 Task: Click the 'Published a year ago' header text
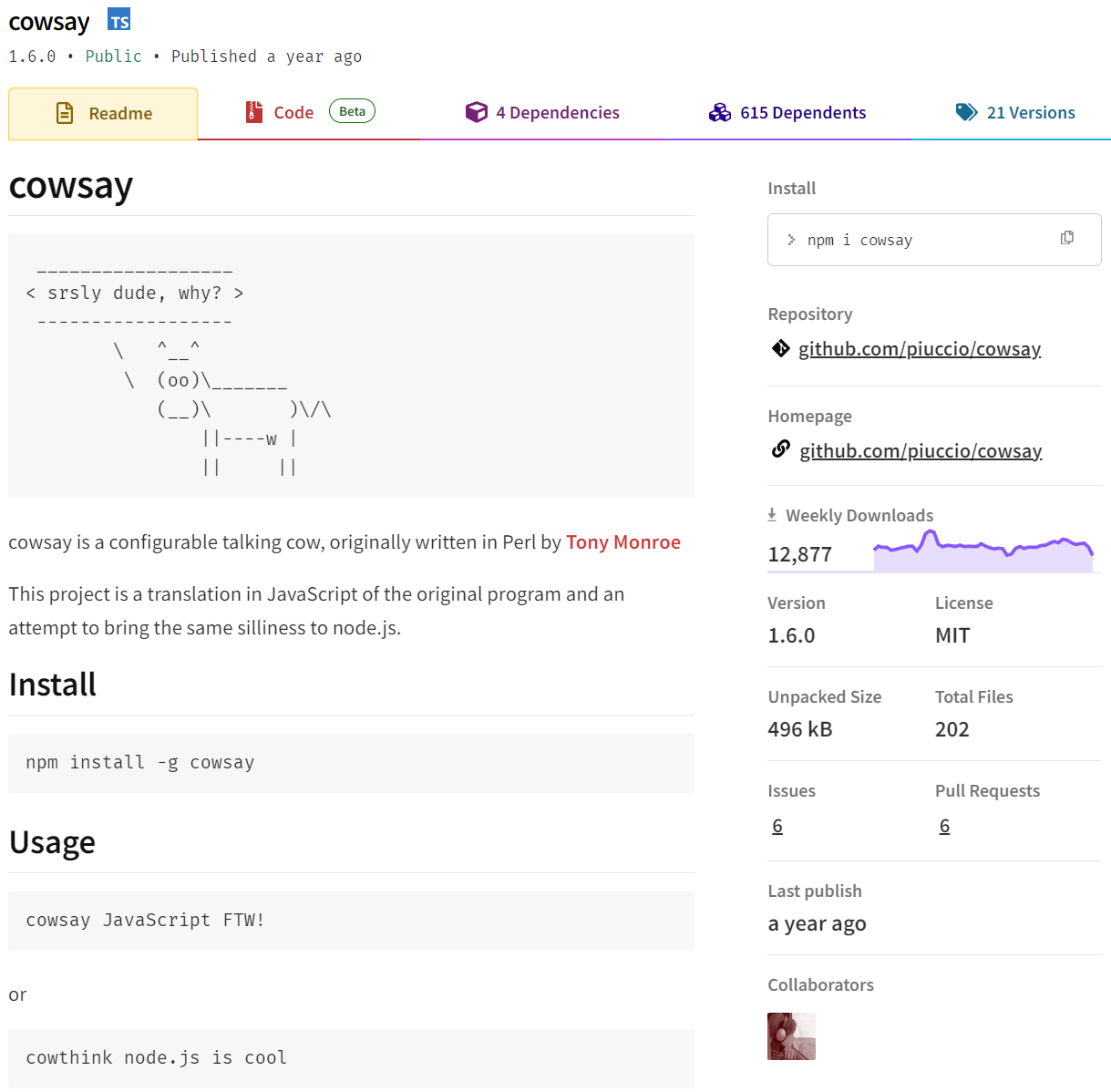[266, 57]
